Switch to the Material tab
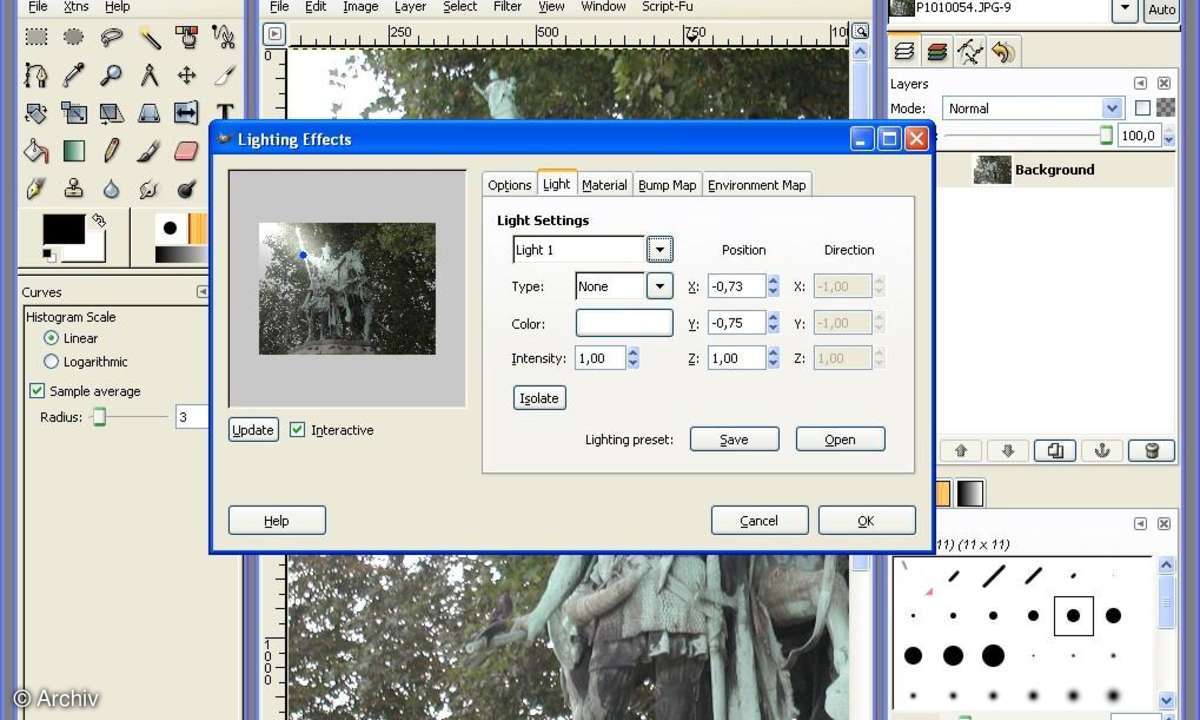Viewport: 1200px width, 720px height. coord(604,185)
